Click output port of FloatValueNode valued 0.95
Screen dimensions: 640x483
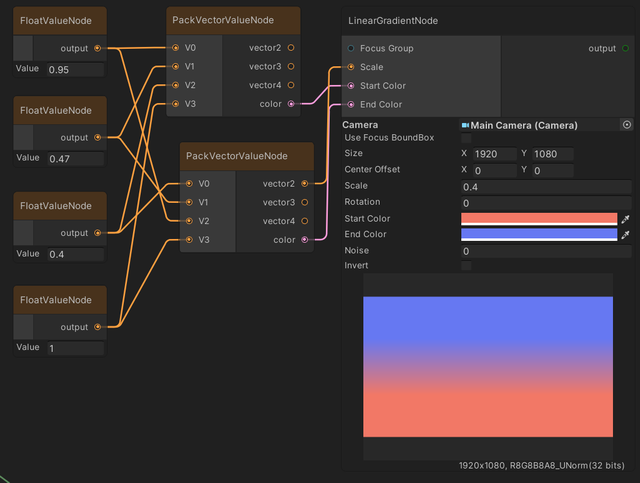pos(97,48)
